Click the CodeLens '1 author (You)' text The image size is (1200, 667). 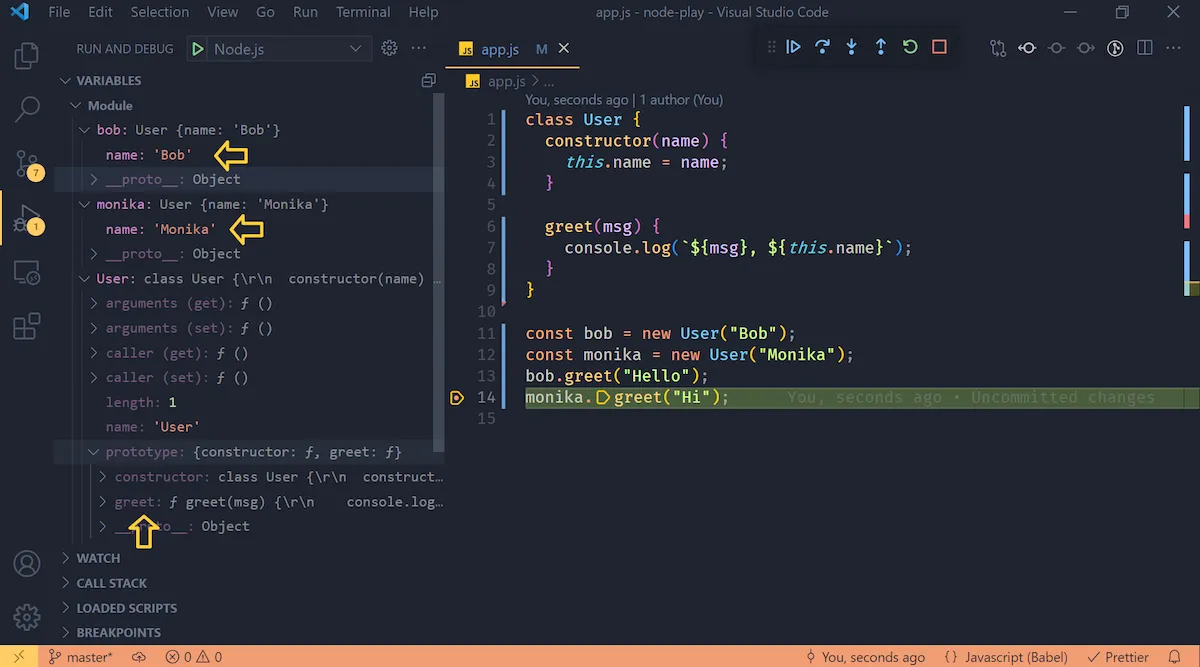tap(681, 100)
